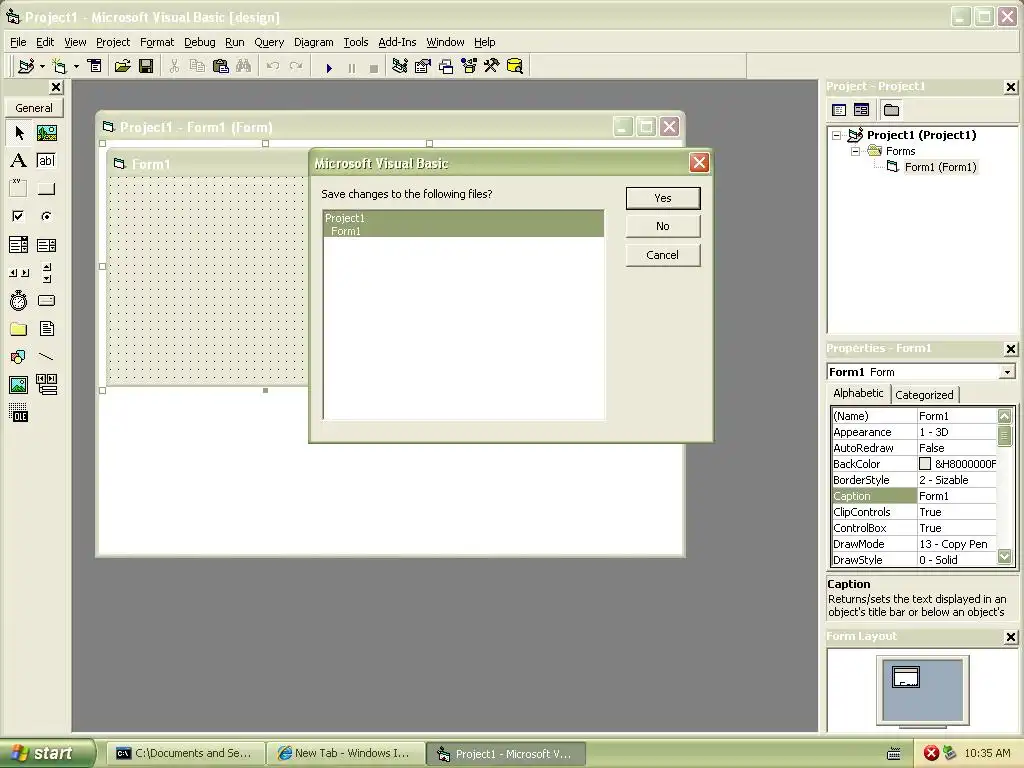Switch to C:\Documents command prompt taskbar item
The width and height of the screenshot is (1024, 768).
click(x=185, y=754)
